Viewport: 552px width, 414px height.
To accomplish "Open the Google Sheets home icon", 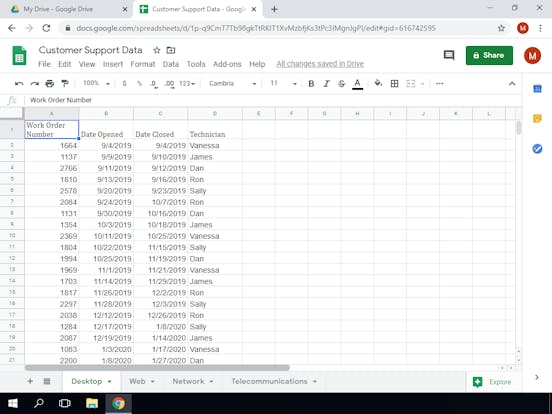I will click(19, 56).
